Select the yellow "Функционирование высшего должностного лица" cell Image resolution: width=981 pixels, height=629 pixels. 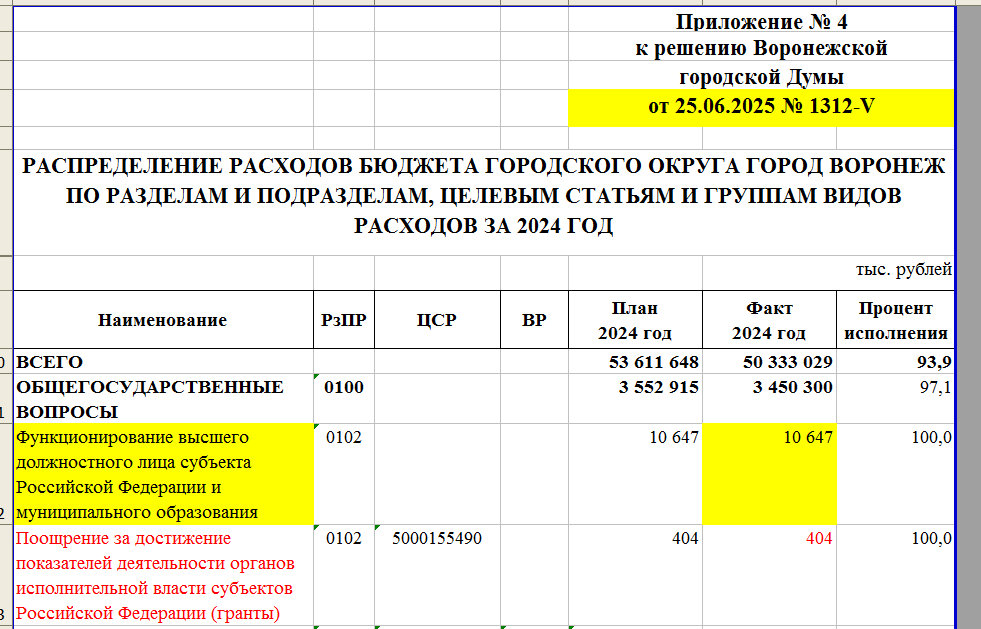162,474
